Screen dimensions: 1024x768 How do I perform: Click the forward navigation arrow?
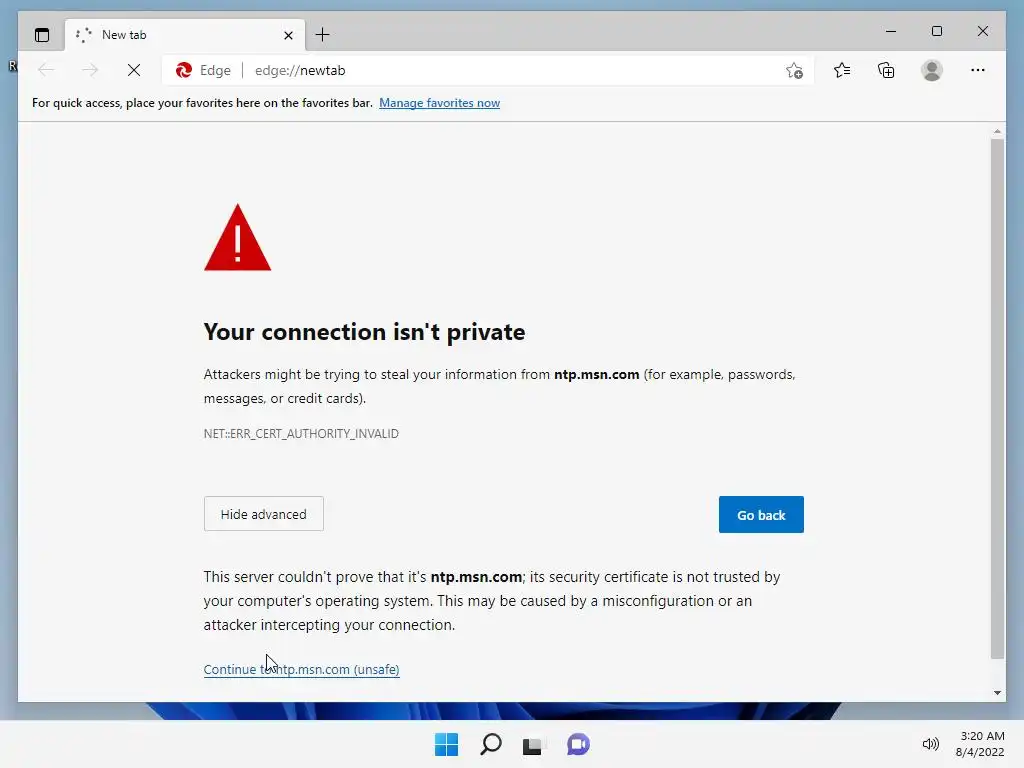pyautogui.click(x=89, y=71)
